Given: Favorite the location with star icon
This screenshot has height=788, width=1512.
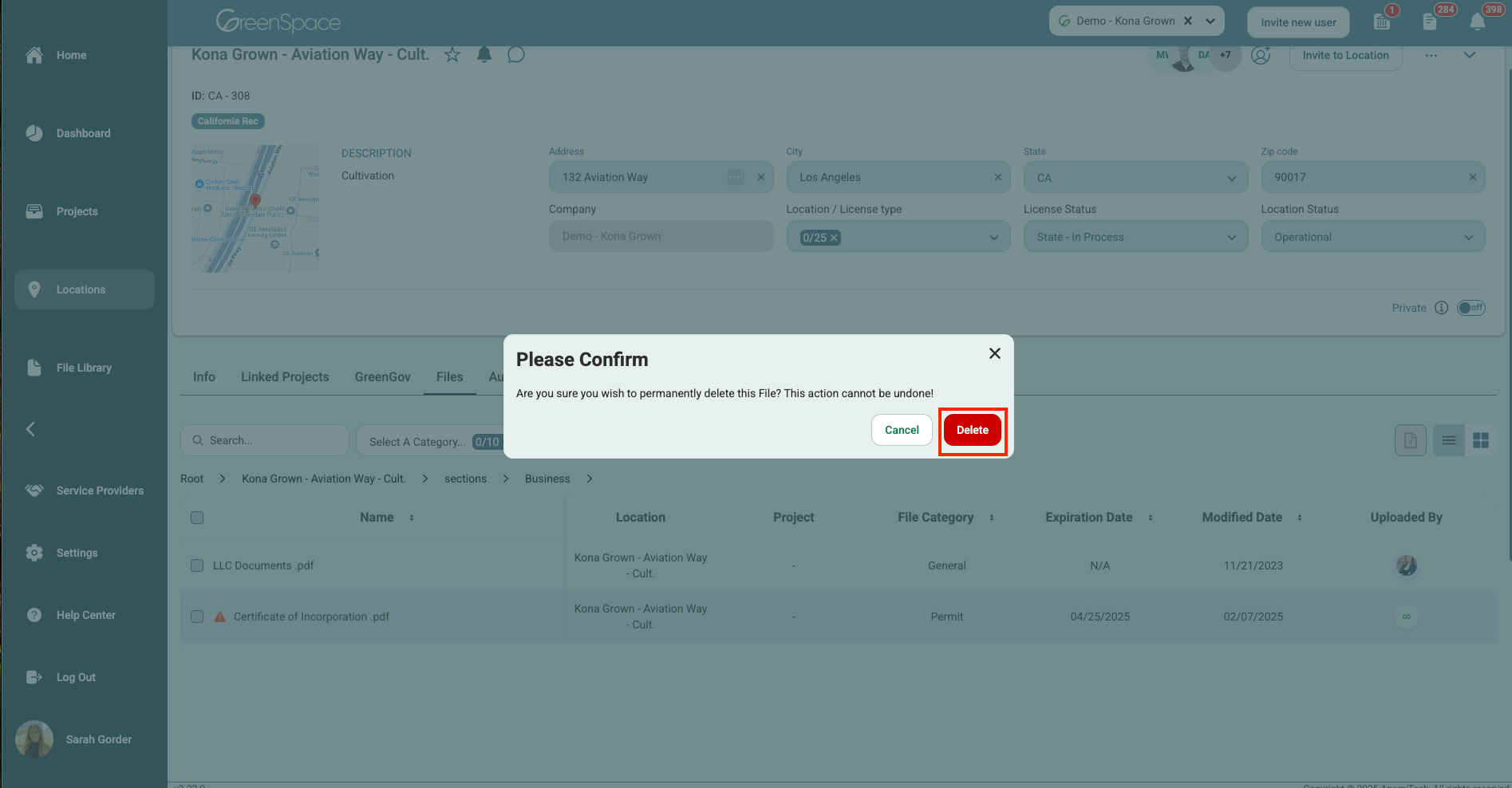Looking at the screenshot, I should click(452, 55).
